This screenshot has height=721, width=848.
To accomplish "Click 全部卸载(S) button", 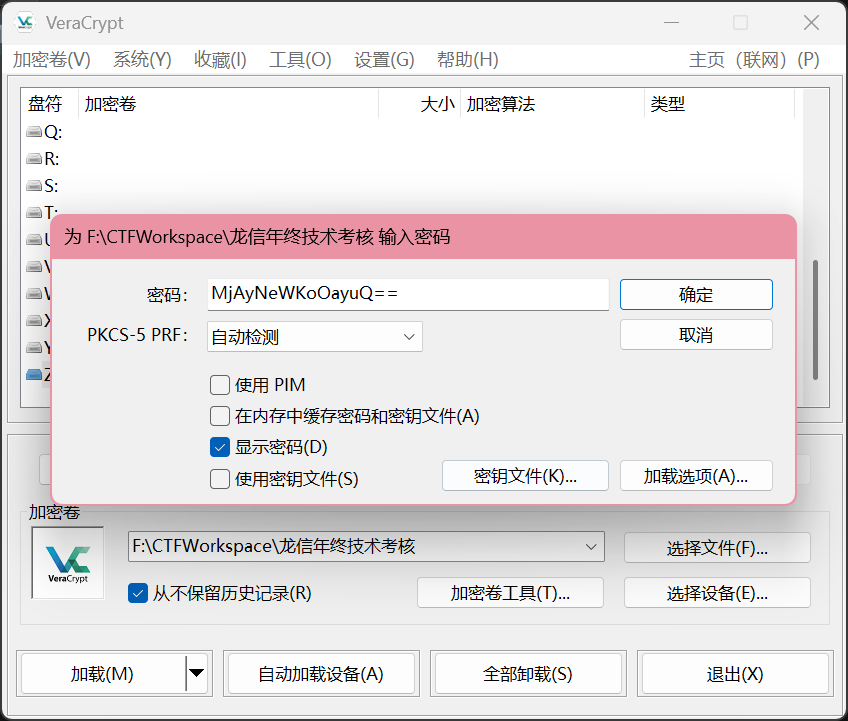I will (x=528, y=674).
